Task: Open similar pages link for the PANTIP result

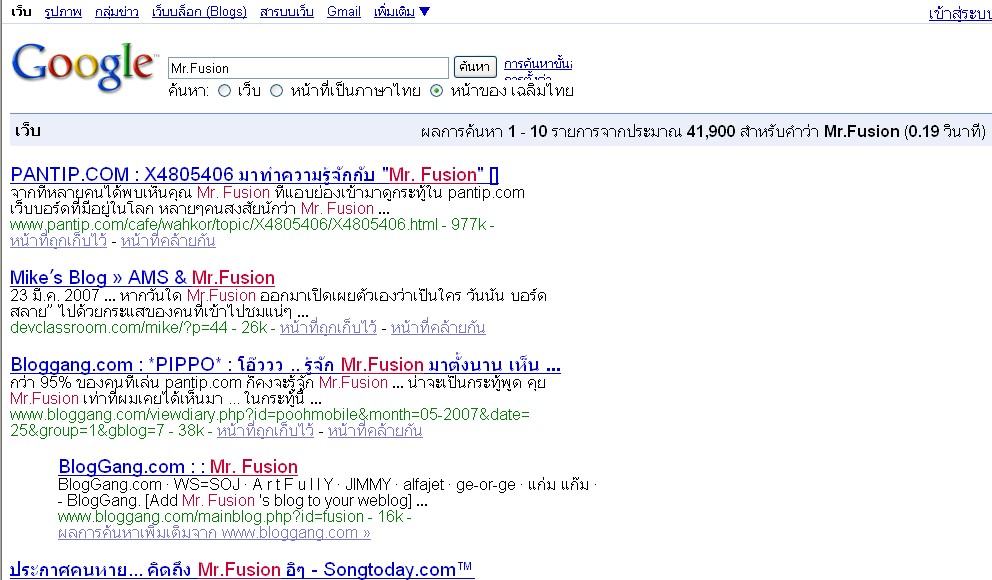Action: pyautogui.click(x=168, y=241)
